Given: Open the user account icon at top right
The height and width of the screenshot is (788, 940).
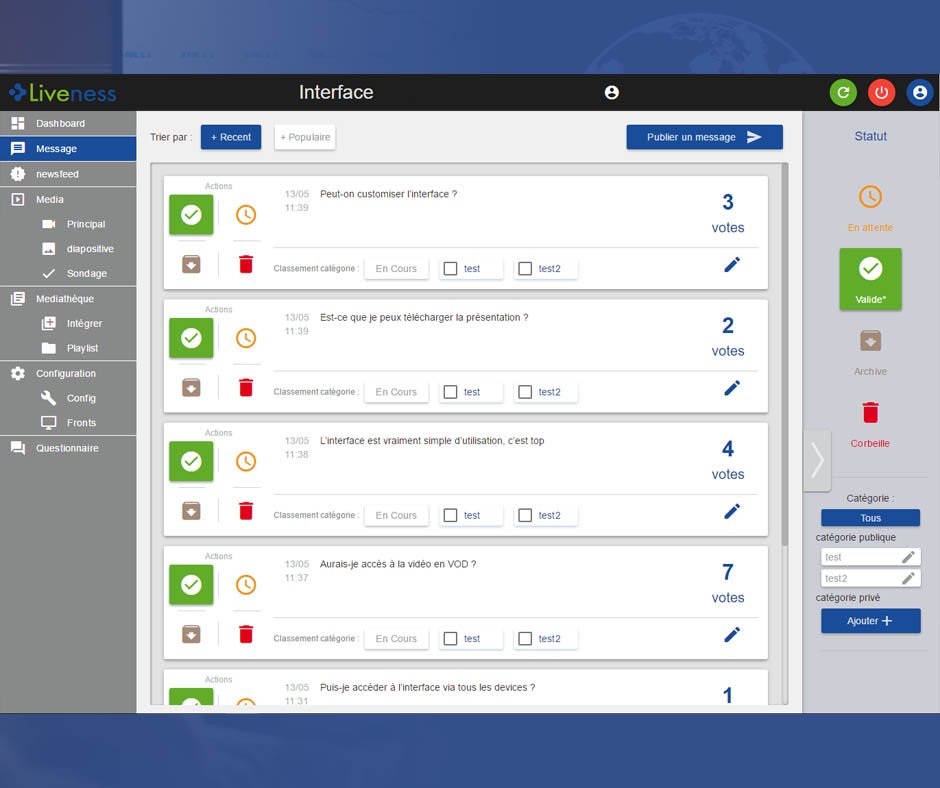Looking at the screenshot, I should click(x=919, y=92).
